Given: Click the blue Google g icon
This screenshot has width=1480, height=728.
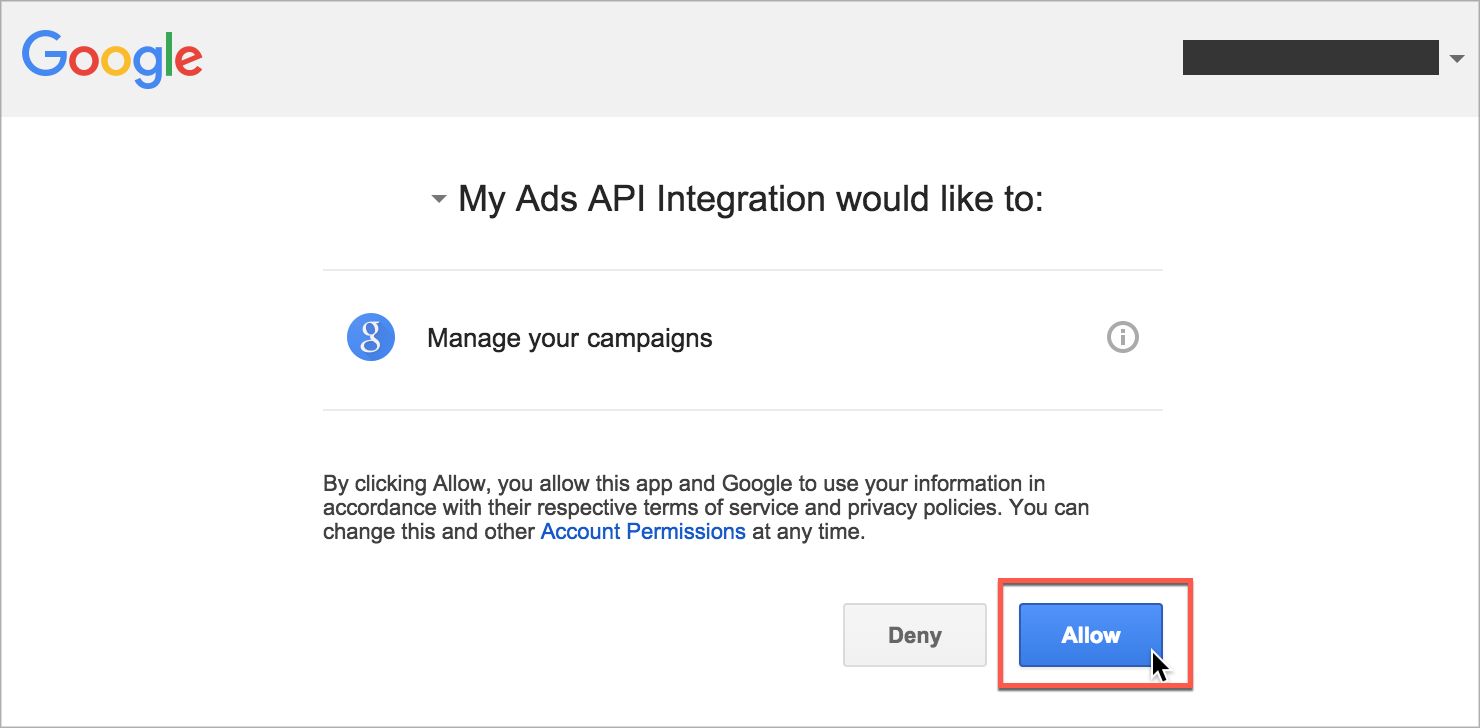Looking at the screenshot, I should [371, 338].
